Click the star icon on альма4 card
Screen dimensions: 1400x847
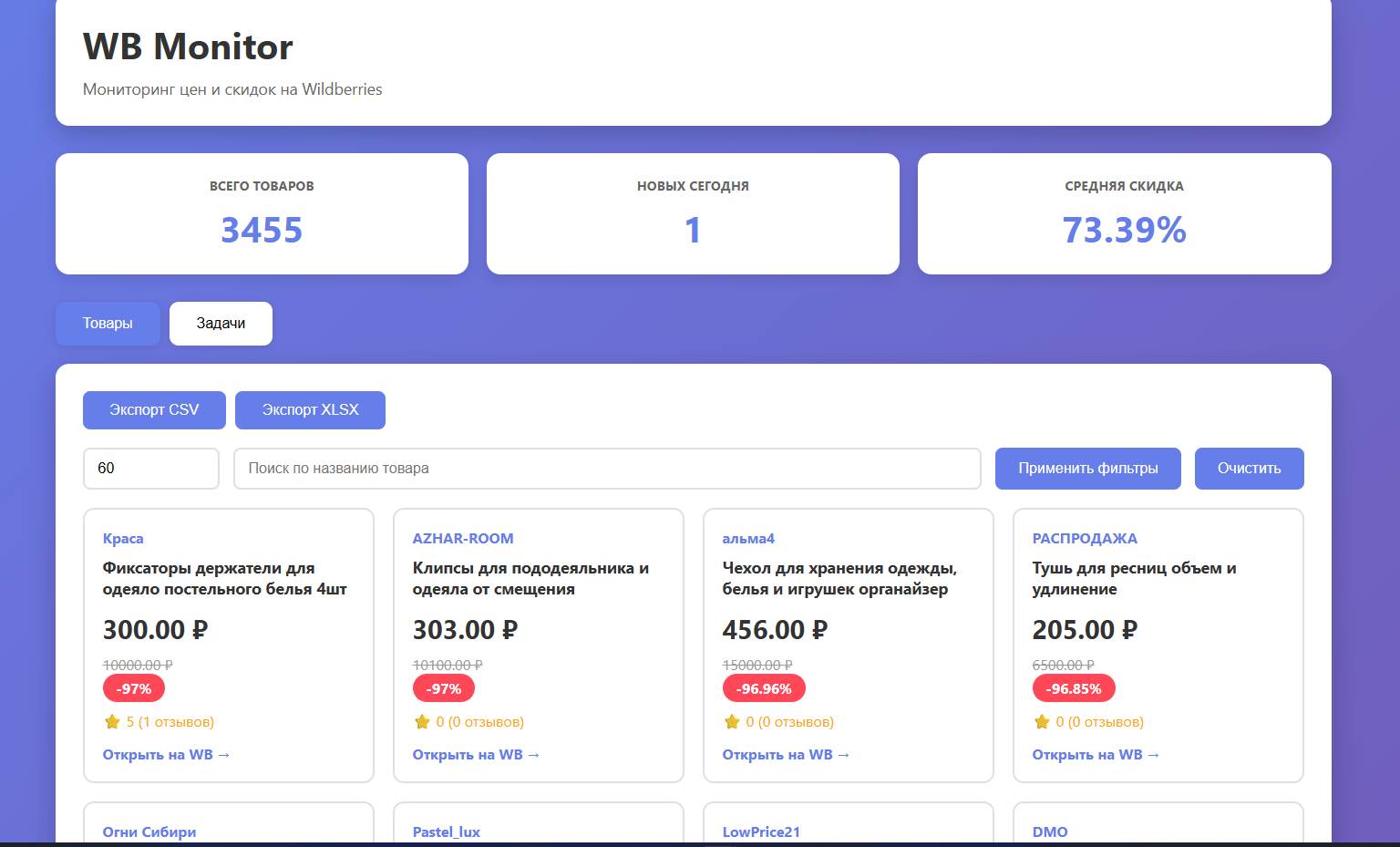732,722
